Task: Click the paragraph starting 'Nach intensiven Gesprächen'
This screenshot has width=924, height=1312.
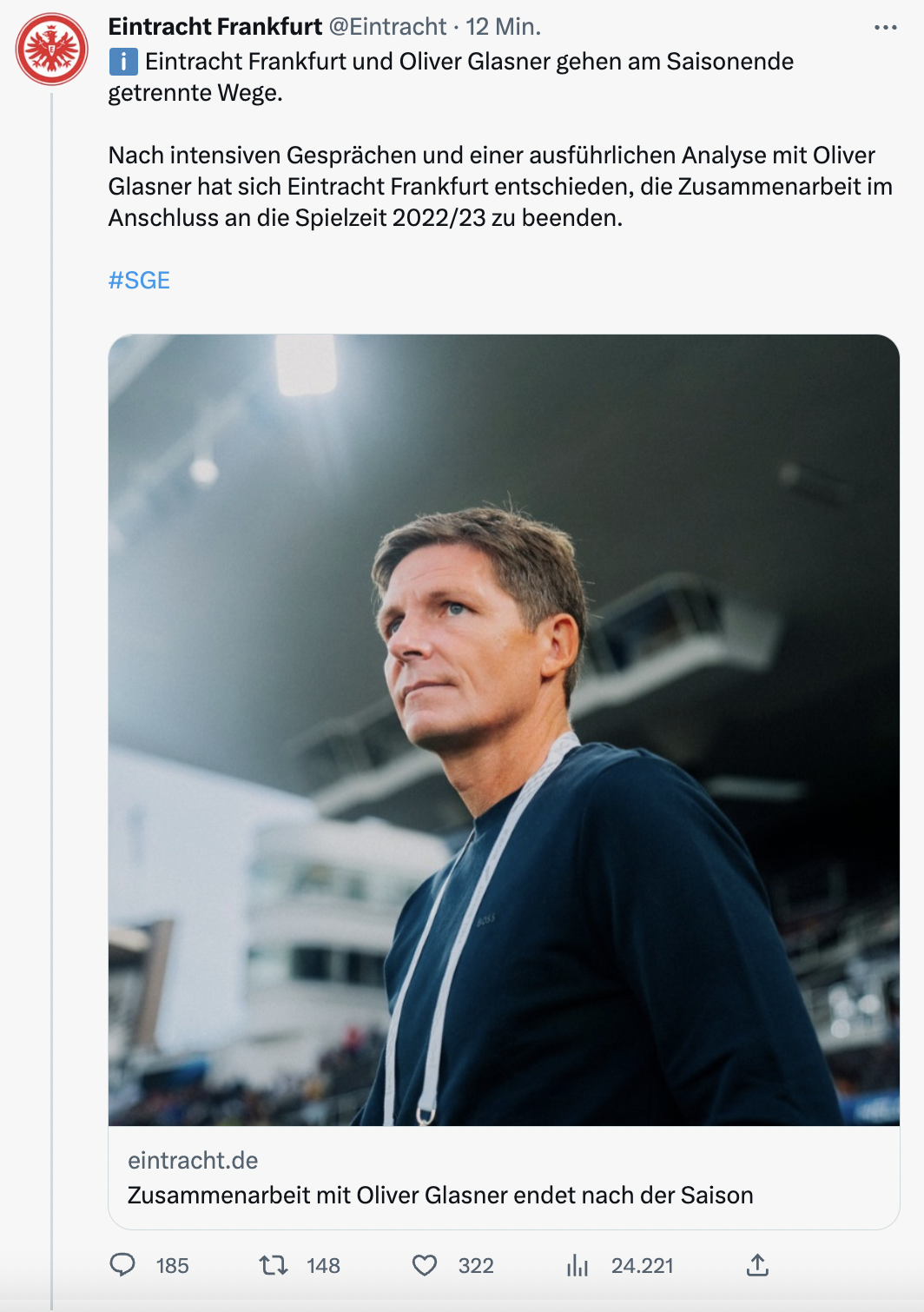Action: [x=499, y=187]
